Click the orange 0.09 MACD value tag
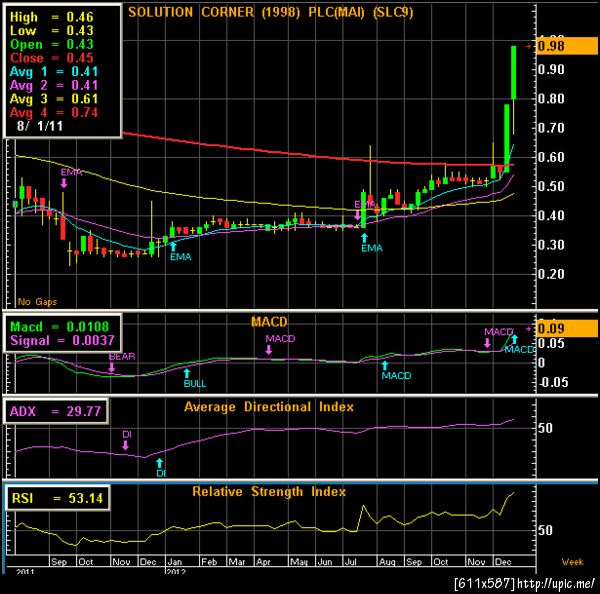600x594 pixels. (x=567, y=328)
